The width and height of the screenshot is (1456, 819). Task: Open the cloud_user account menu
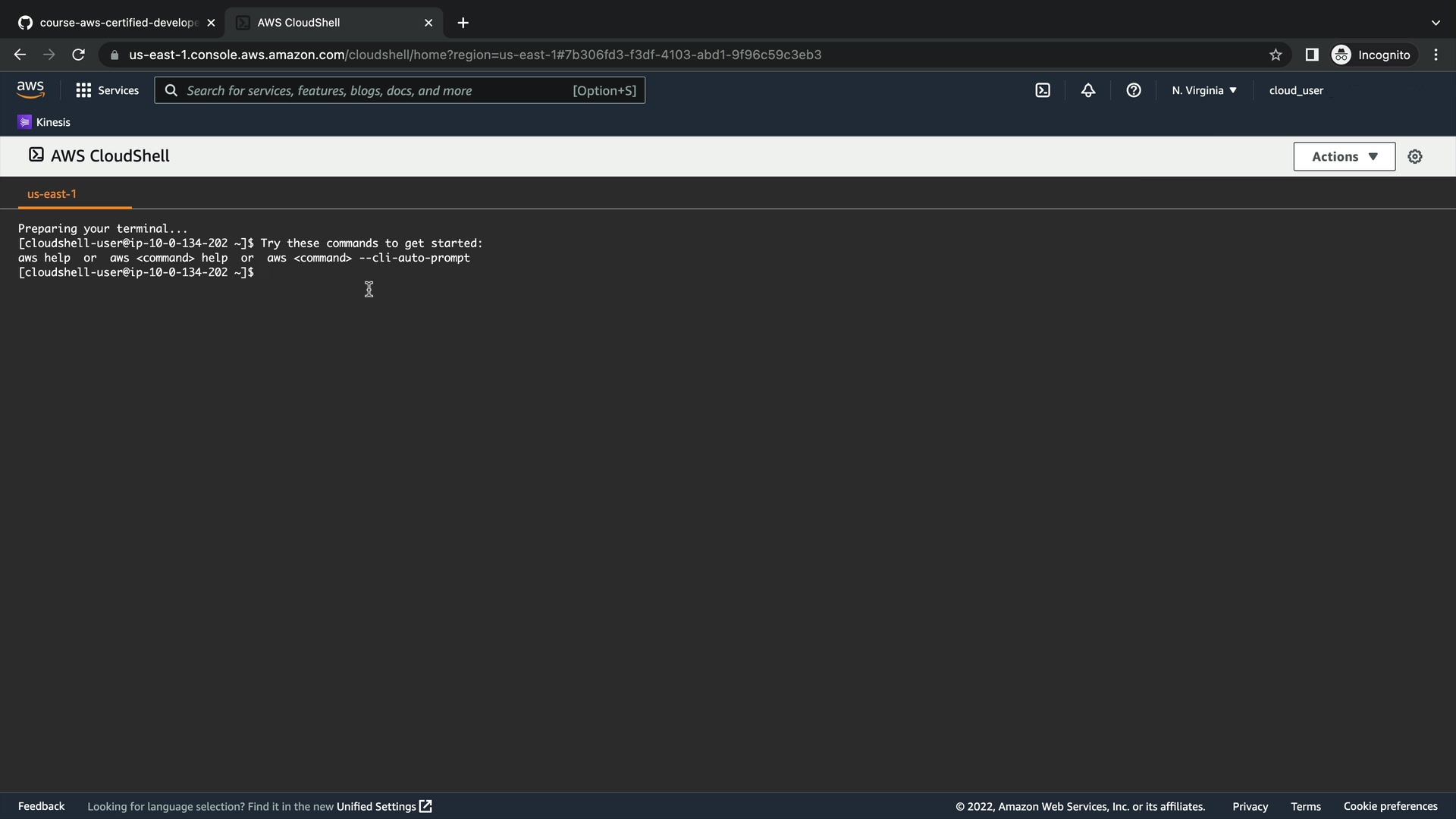[1296, 90]
